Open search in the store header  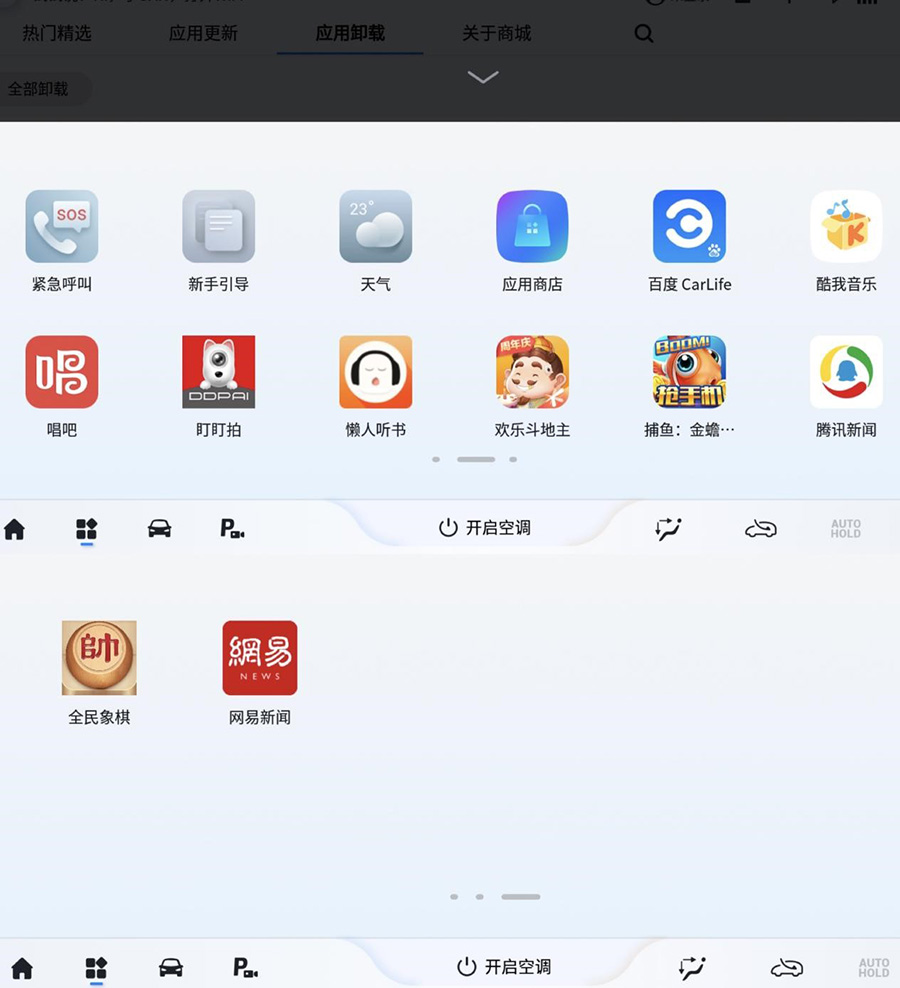[x=643, y=33]
